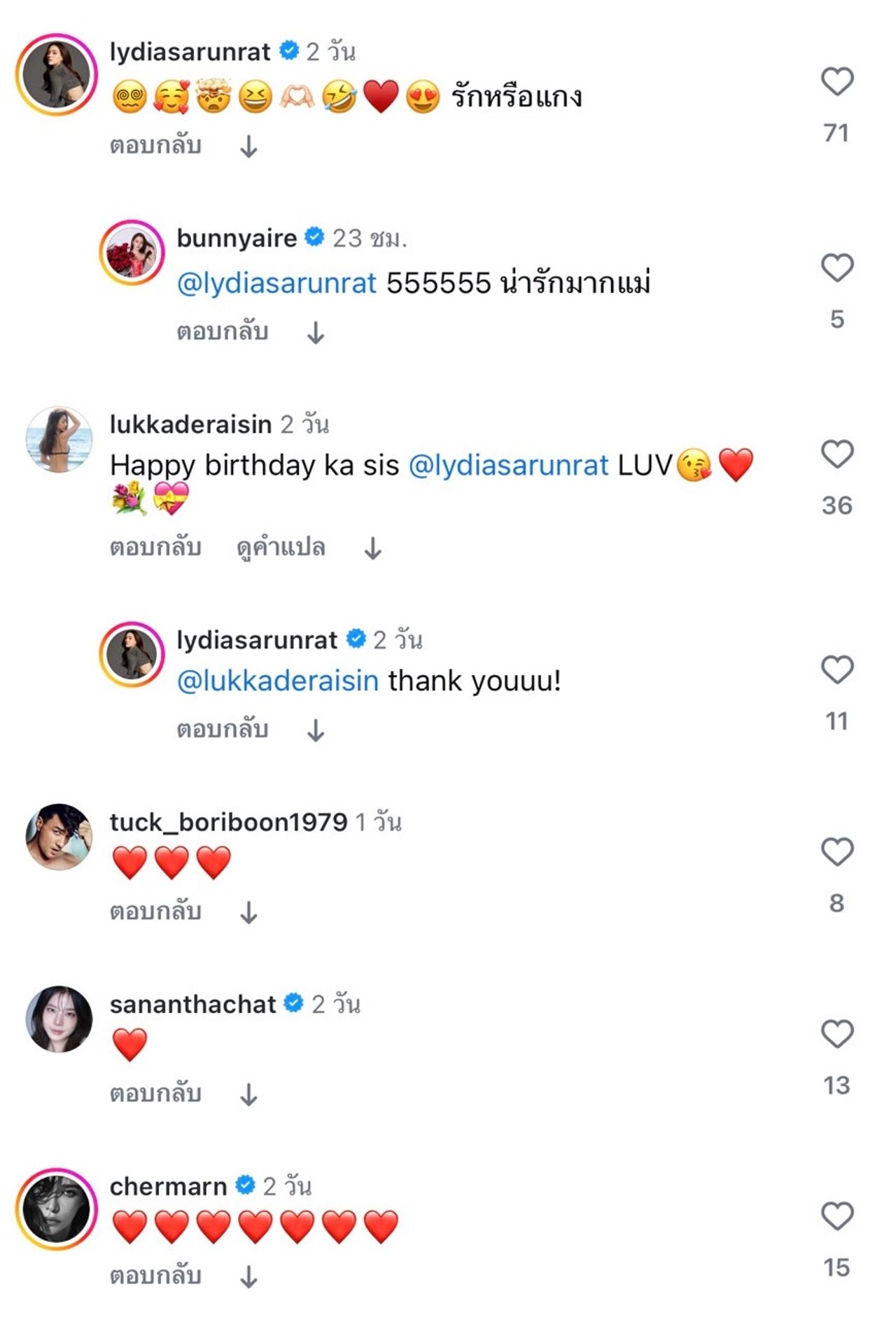Open lydiasarunrat's profile picture on top comment
The height and width of the screenshot is (1322, 896).
[x=57, y=74]
